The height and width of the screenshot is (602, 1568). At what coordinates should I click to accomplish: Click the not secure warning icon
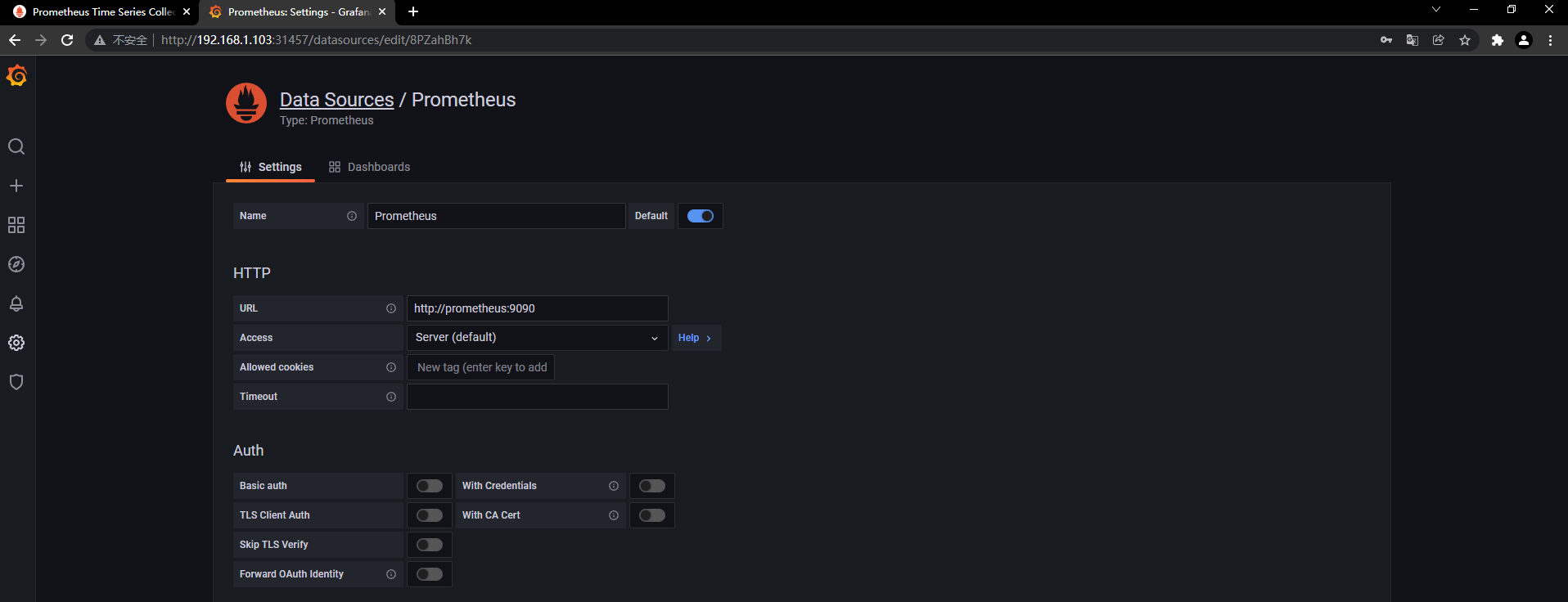(x=100, y=40)
